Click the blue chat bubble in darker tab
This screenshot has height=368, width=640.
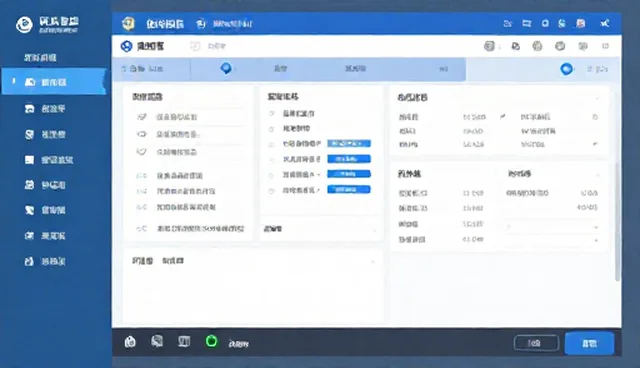226,68
